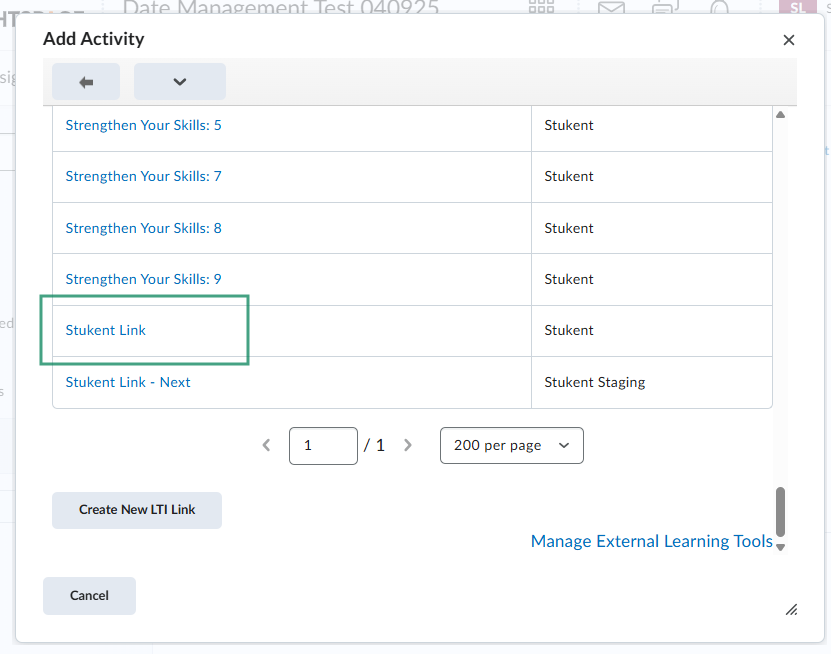Click the Stukent cell in the Stukent Link row

click(651, 331)
